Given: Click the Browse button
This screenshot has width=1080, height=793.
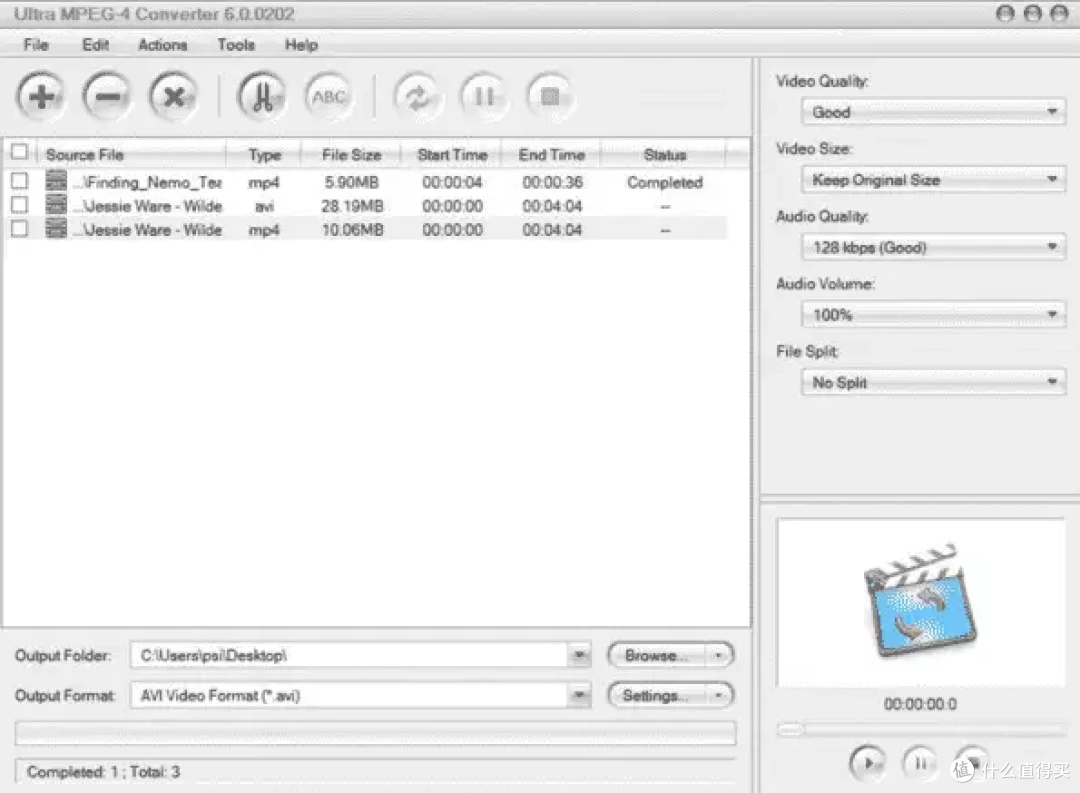Looking at the screenshot, I should coord(655,656).
